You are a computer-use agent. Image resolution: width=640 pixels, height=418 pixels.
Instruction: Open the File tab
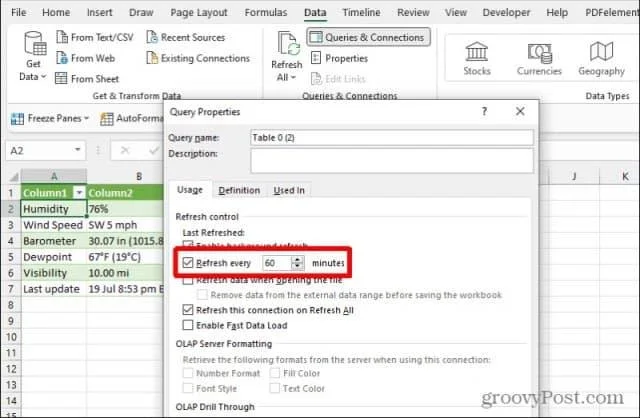(19, 13)
